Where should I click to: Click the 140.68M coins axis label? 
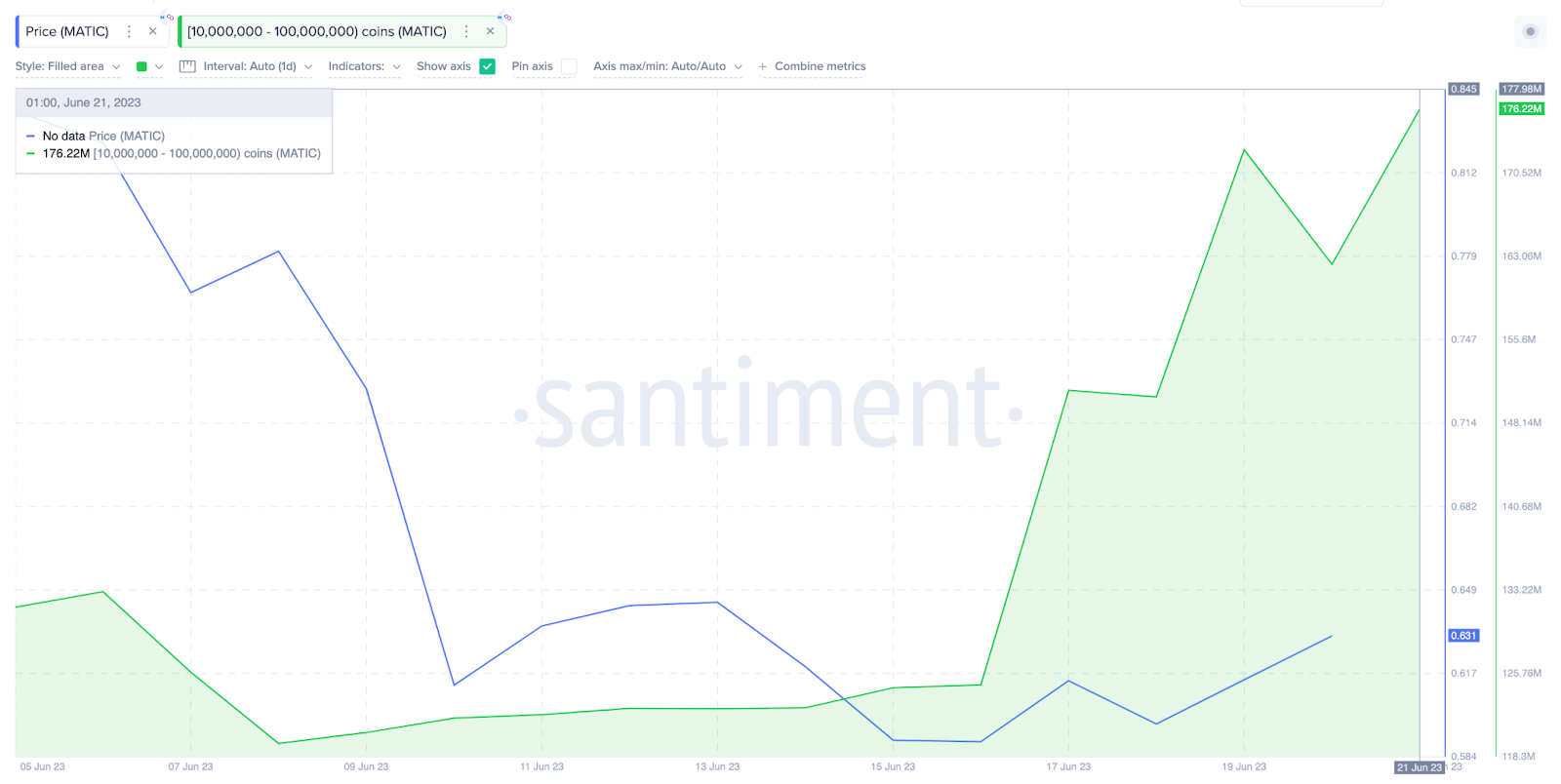click(1522, 507)
